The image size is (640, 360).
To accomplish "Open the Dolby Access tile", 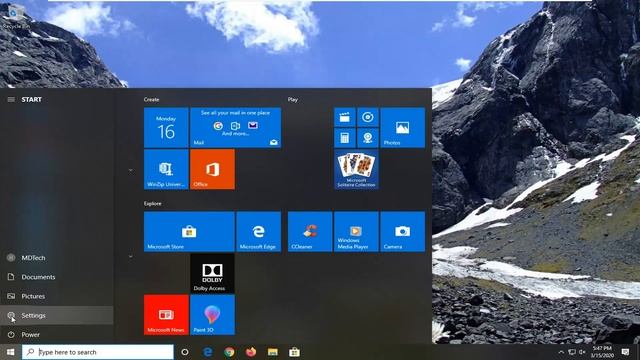I will [212, 273].
